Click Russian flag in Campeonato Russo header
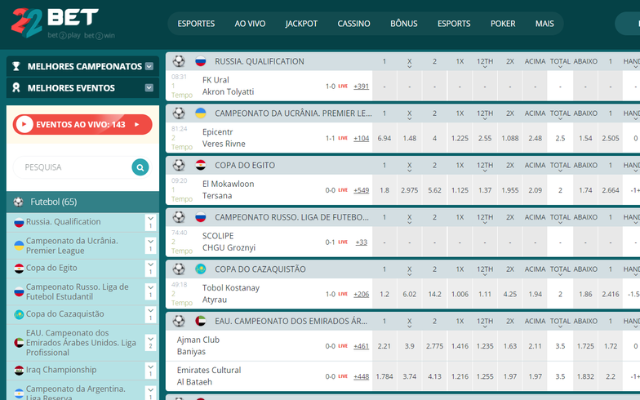This screenshot has width=640, height=400. coord(200,217)
